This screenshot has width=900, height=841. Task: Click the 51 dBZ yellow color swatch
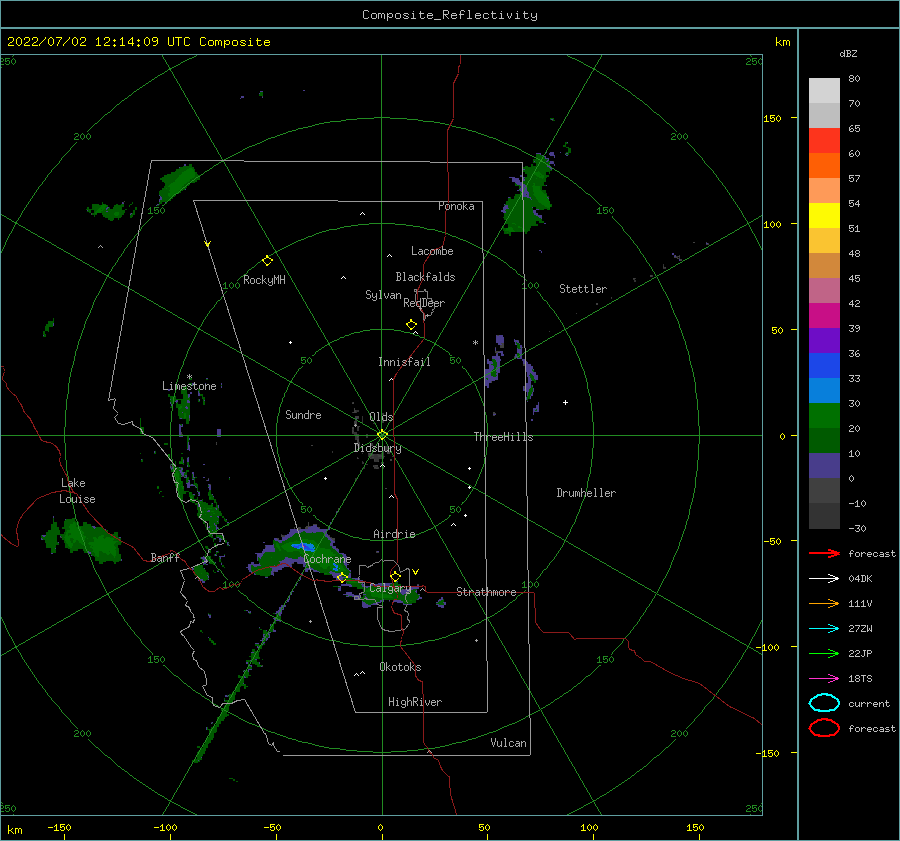824,215
